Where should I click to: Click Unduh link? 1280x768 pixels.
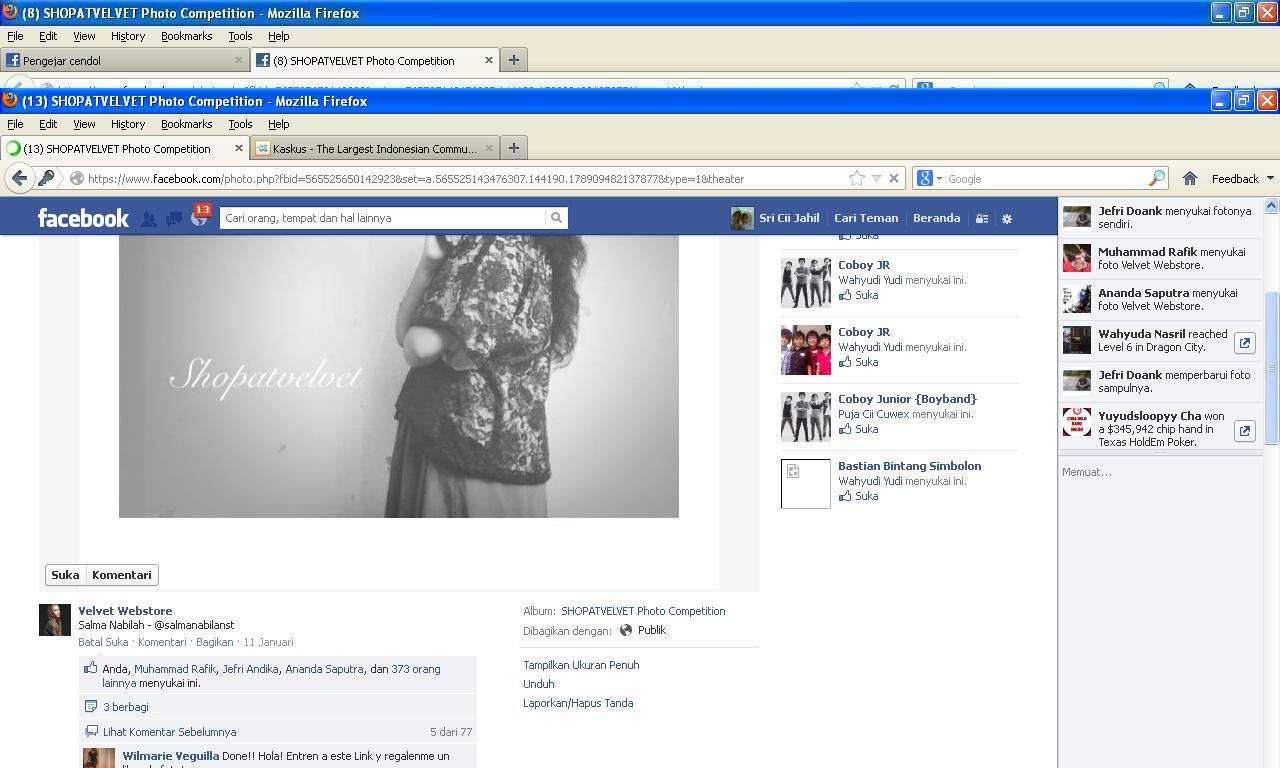coord(538,684)
